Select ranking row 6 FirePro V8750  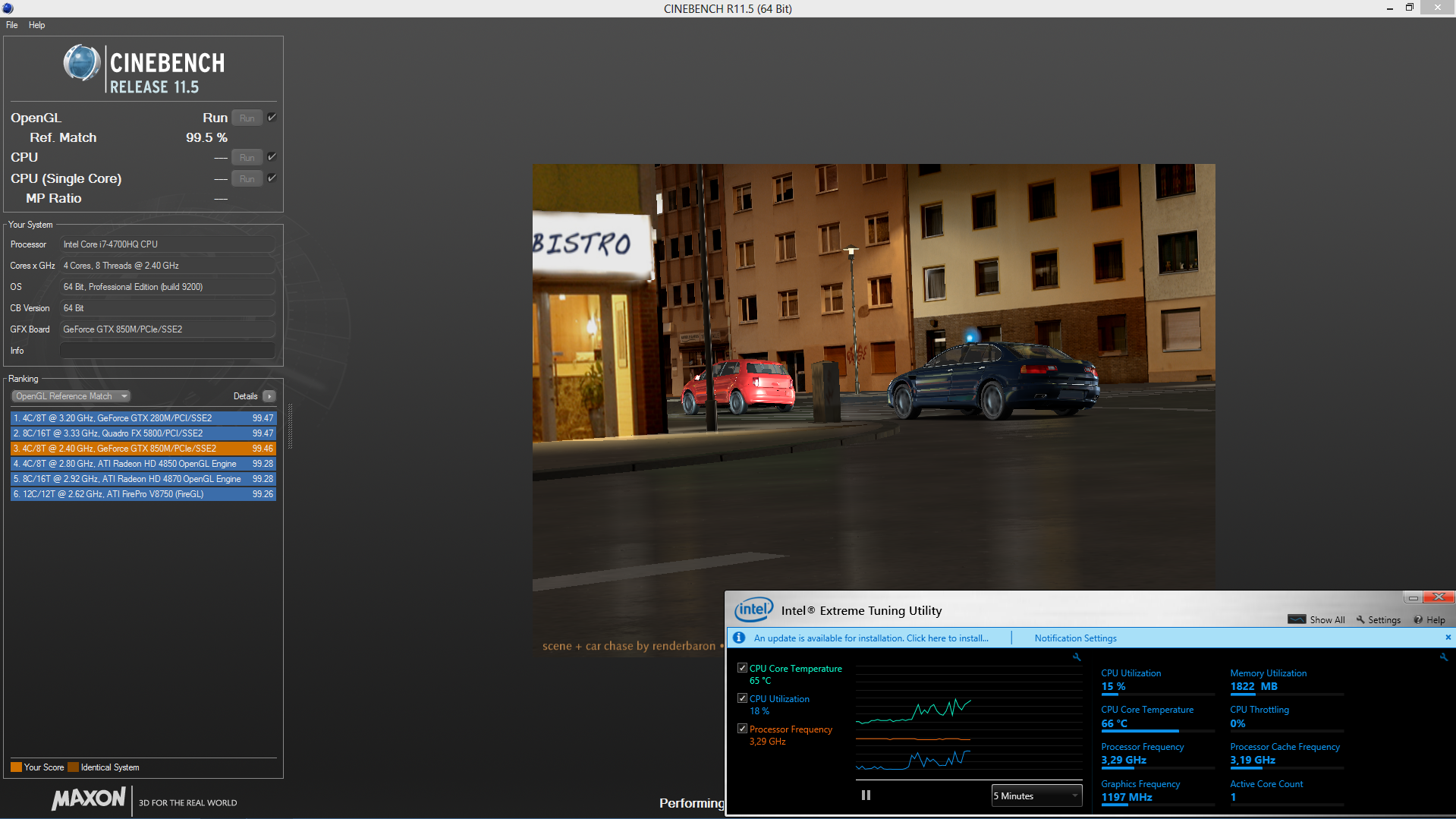click(143, 494)
